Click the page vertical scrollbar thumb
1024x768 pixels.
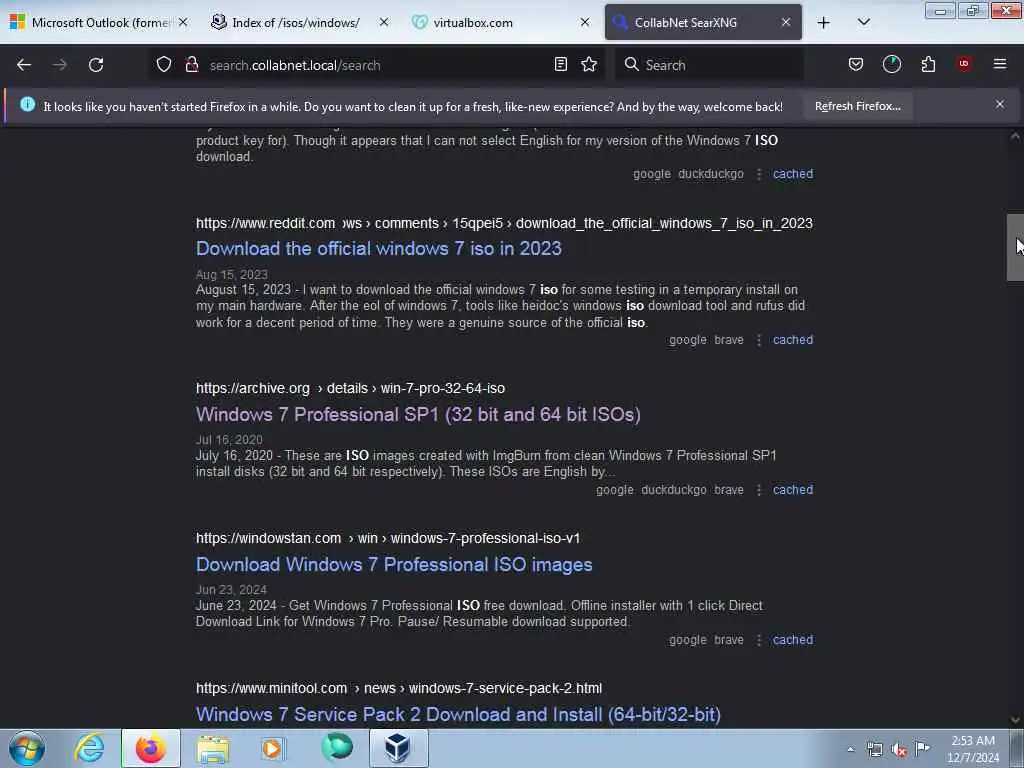1015,248
